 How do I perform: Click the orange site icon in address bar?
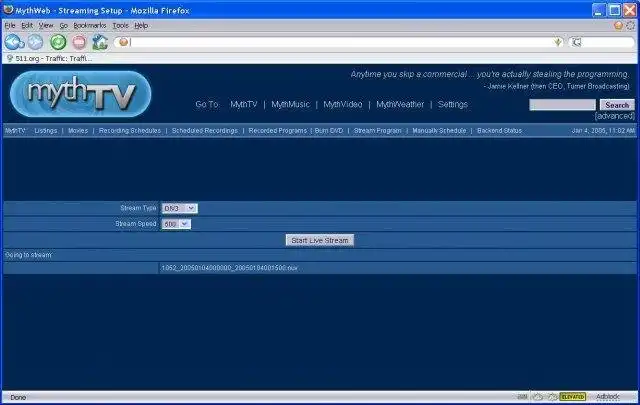point(123,42)
